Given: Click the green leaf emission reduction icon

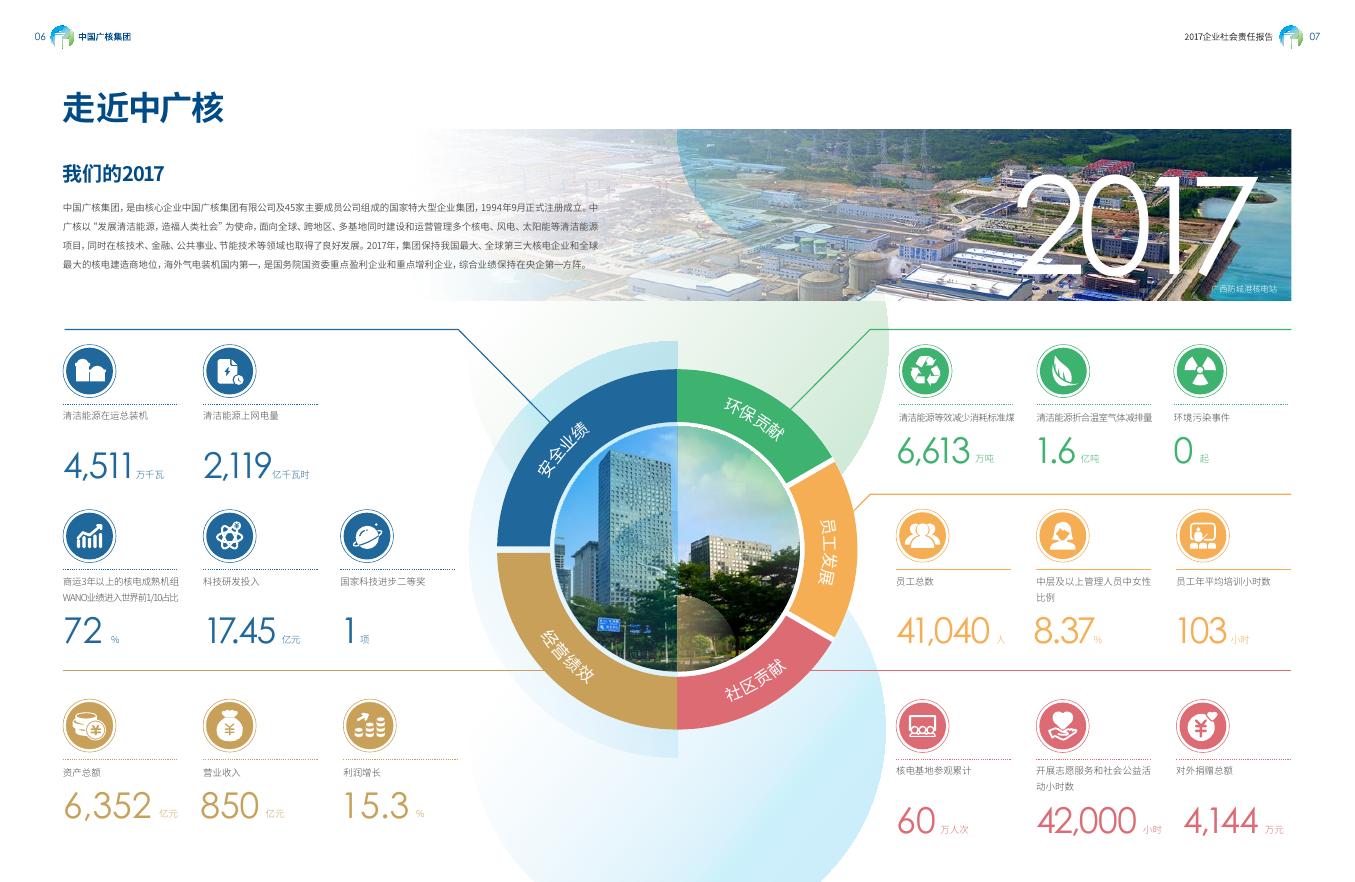Looking at the screenshot, I should (1062, 372).
